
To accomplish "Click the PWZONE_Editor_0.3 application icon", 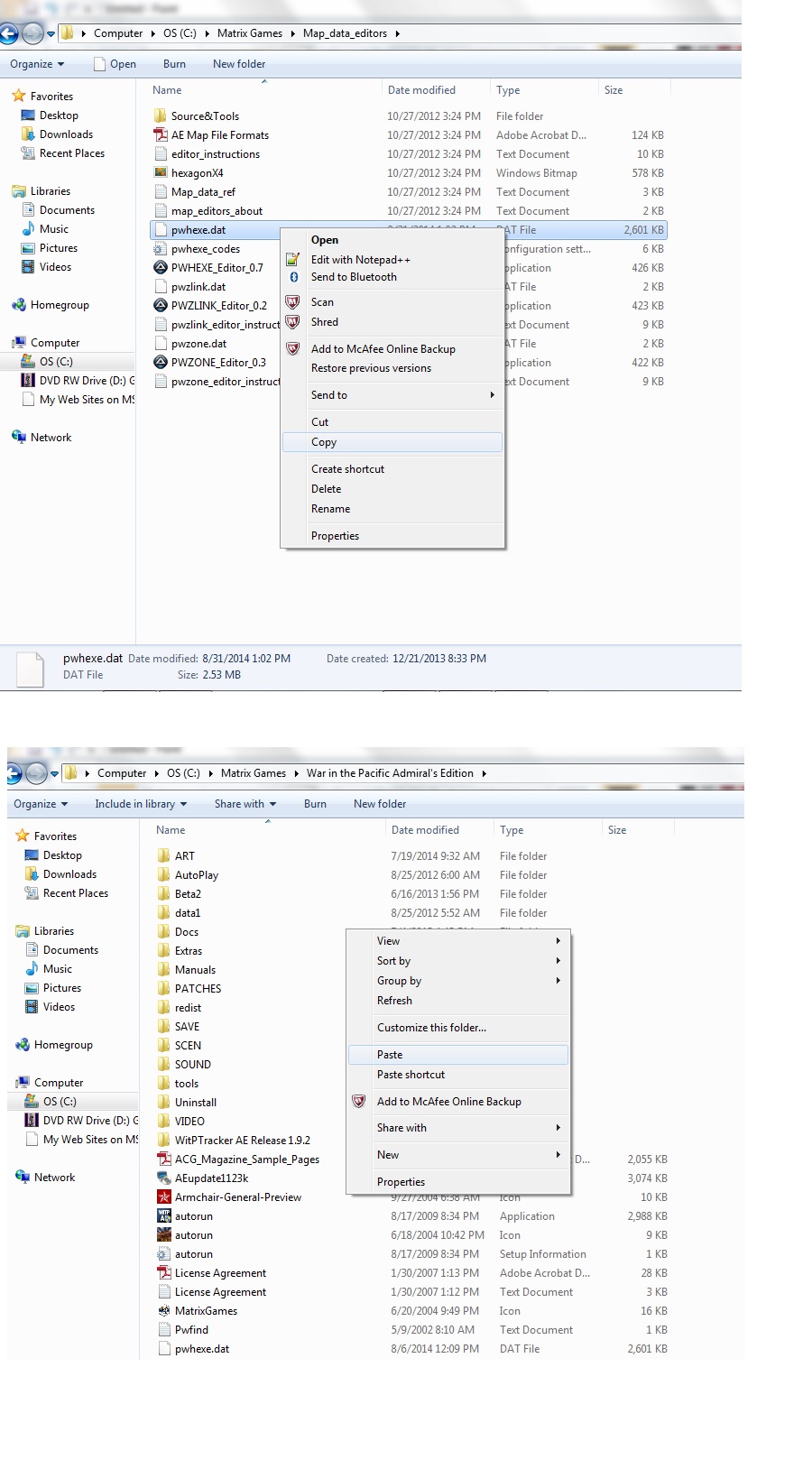I will coord(161,363).
